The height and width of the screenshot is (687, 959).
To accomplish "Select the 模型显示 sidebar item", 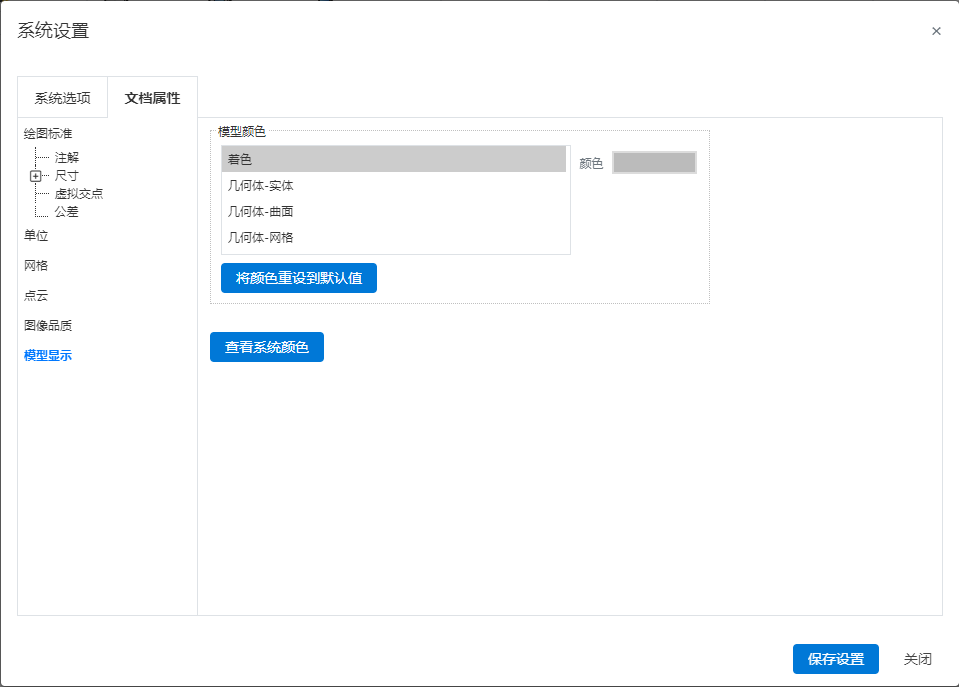I will pyautogui.click(x=48, y=355).
